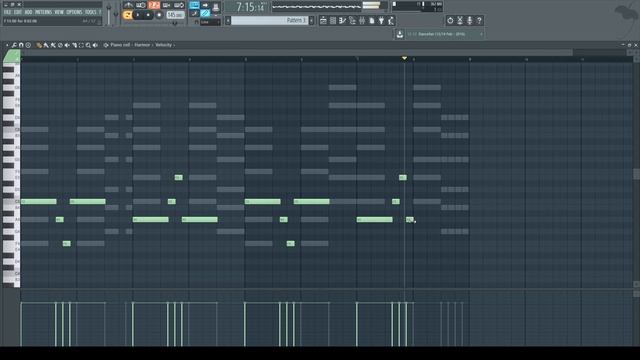Stop playback with the stop button
This screenshot has width=640, height=360.
(x=148, y=15)
